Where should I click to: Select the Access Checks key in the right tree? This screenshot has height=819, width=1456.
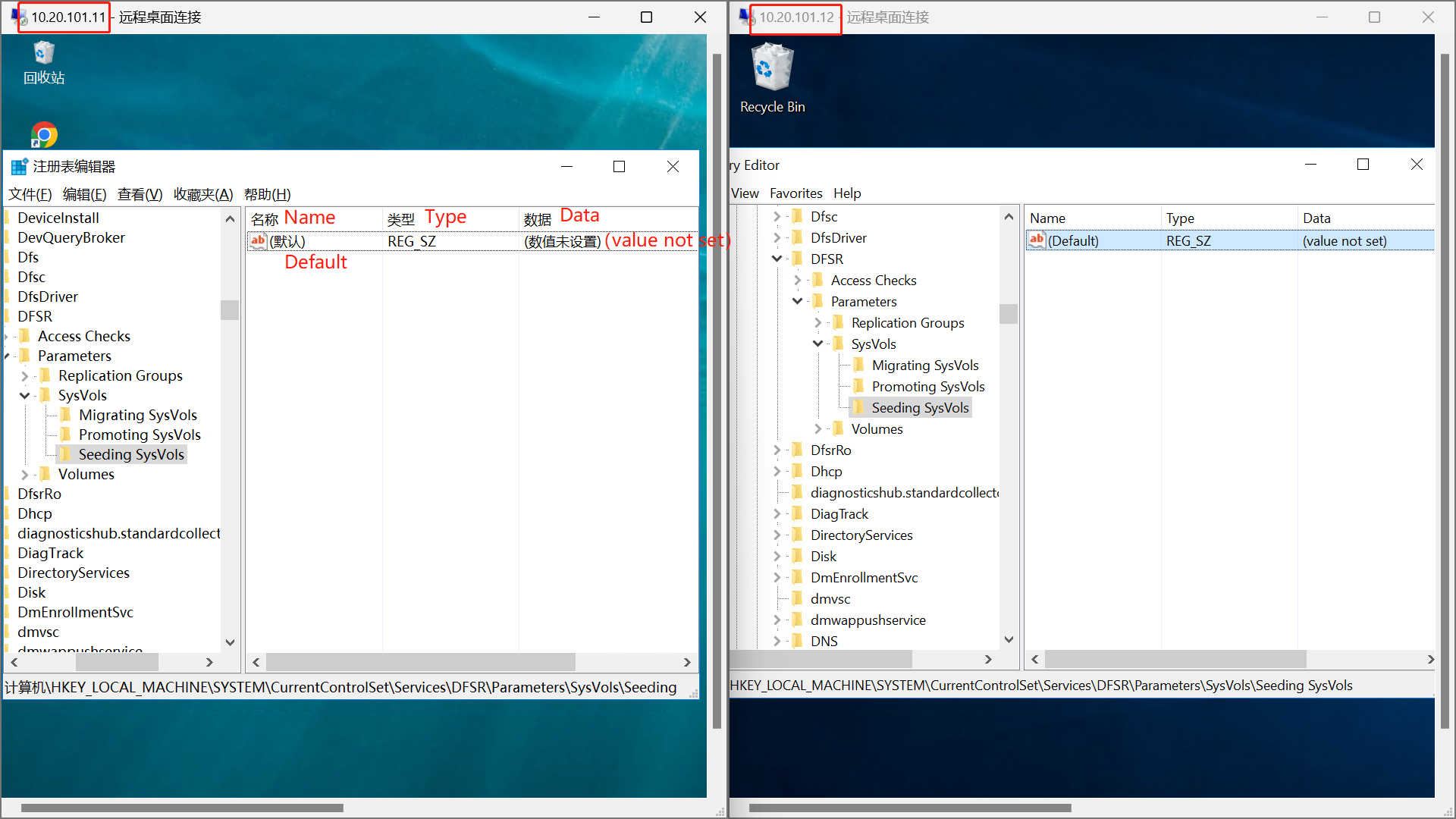click(x=873, y=281)
